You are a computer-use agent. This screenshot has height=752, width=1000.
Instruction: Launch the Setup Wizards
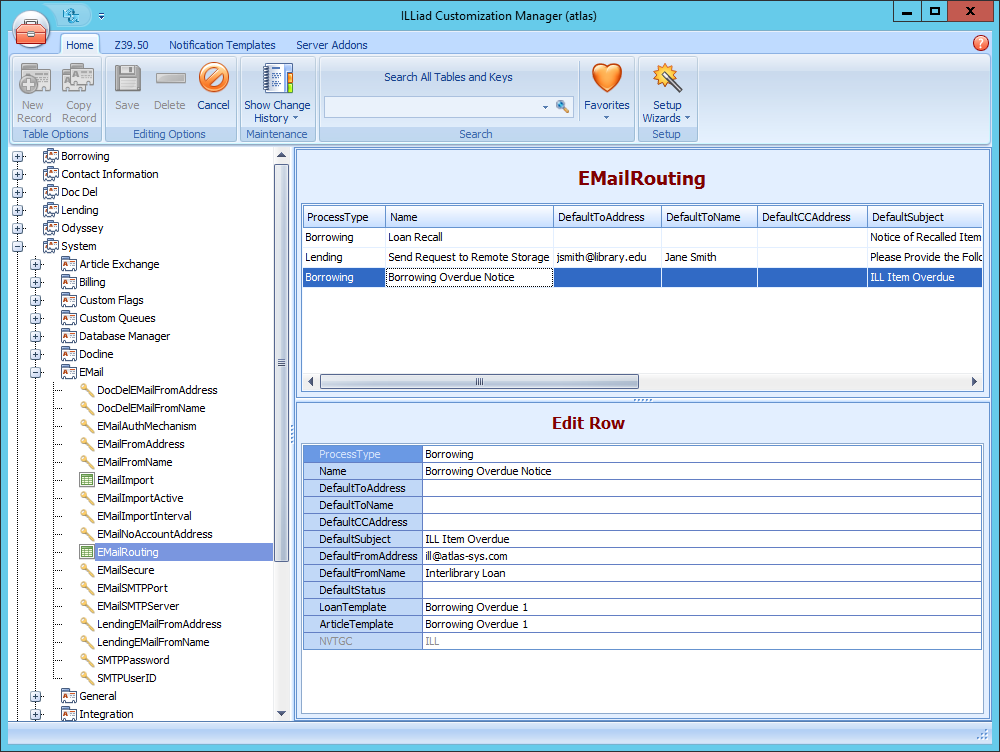point(667,90)
